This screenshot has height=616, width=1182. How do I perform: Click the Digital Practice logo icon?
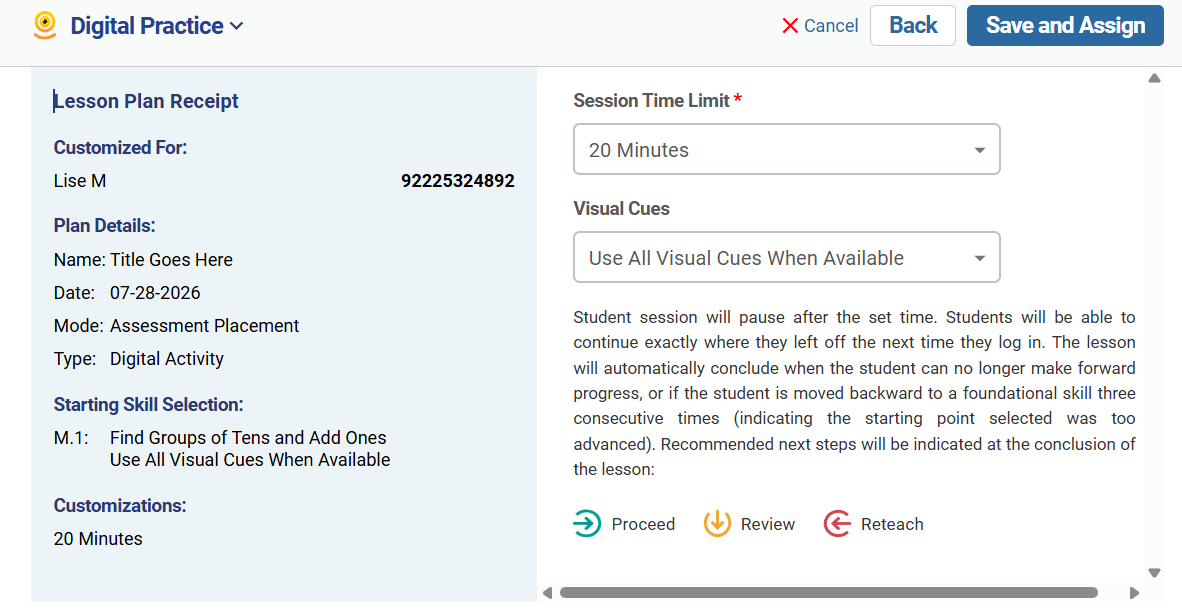point(45,26)
